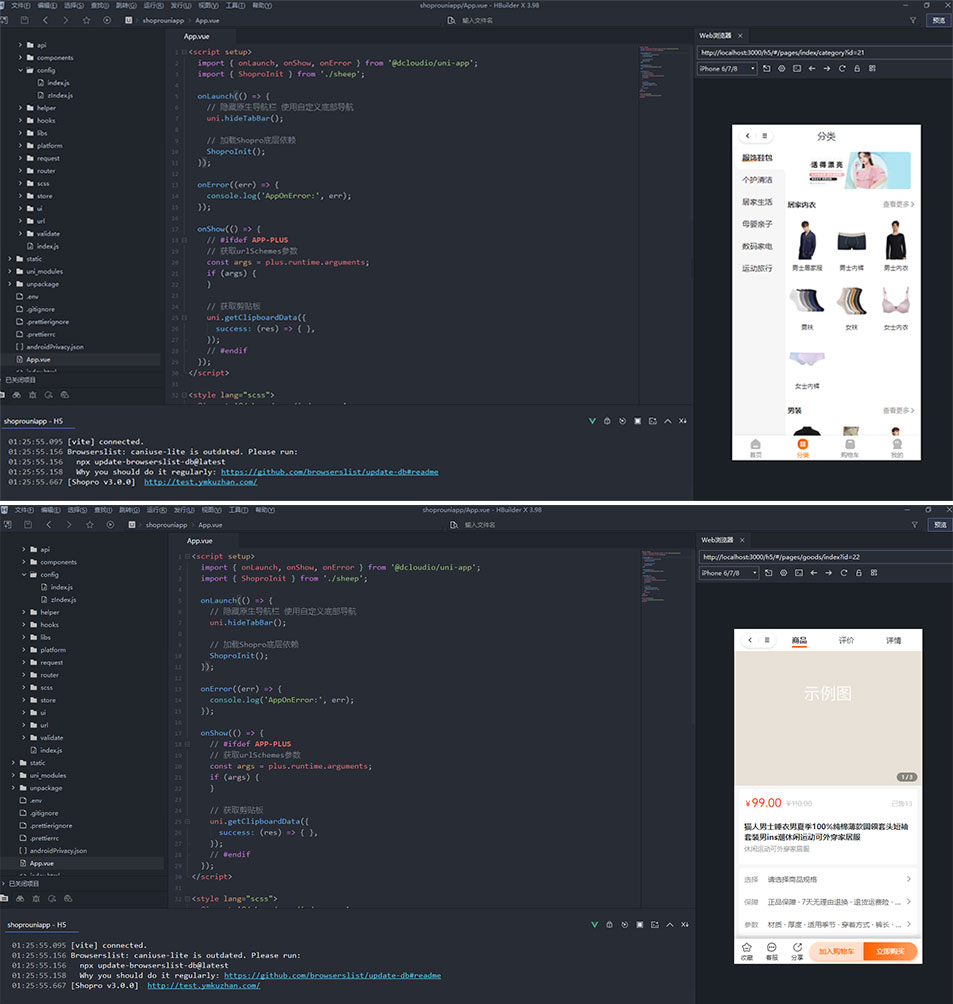Click the 加入购物车 add to cart button
This screenshot has height=1004, width=953.
coord(837,951)
